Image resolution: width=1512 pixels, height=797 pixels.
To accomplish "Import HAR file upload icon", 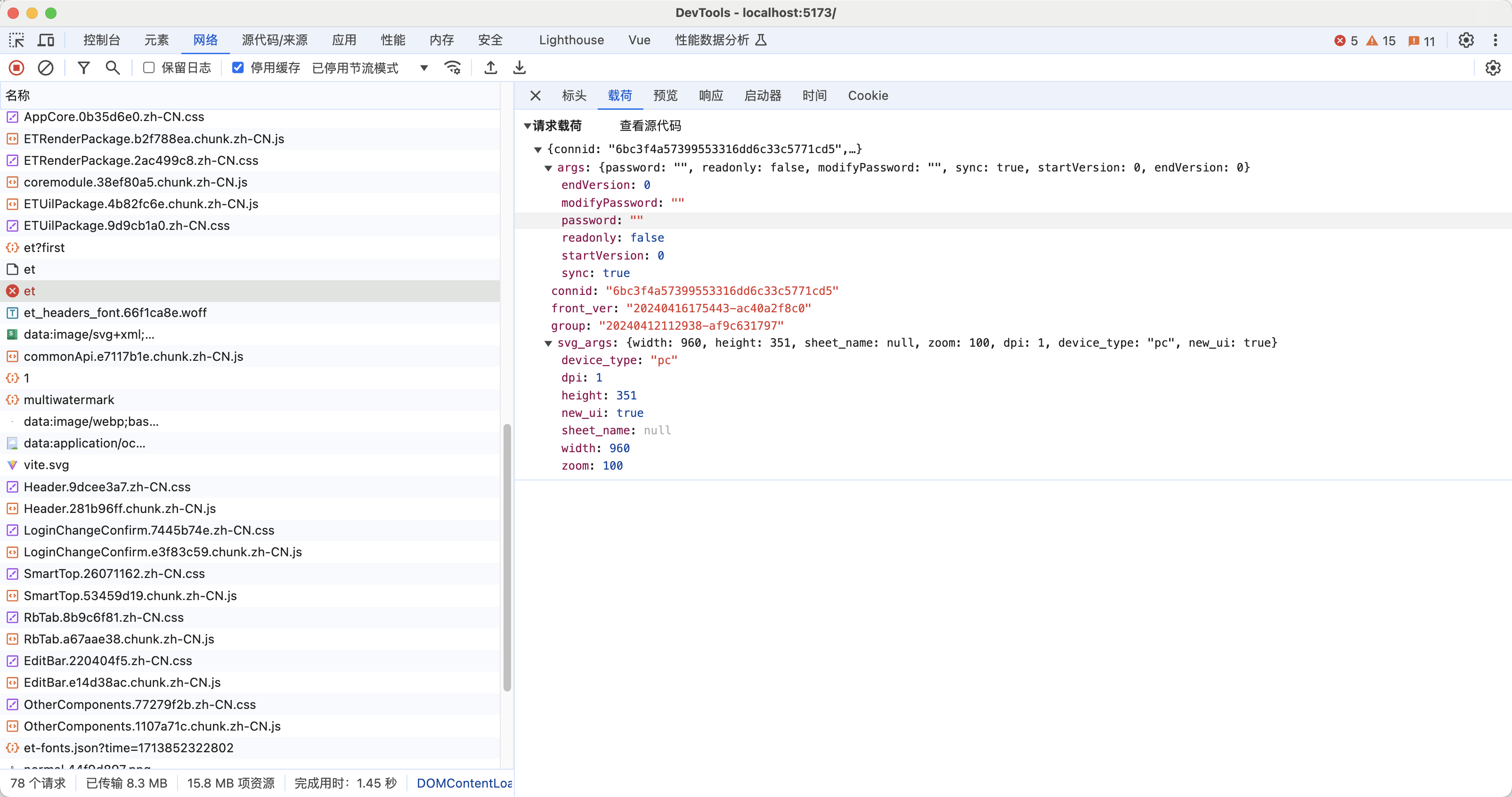I will click(491, 68).
